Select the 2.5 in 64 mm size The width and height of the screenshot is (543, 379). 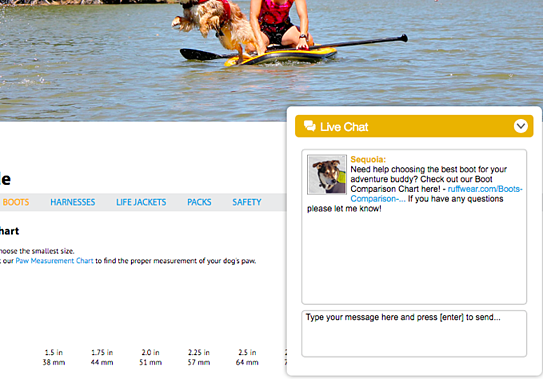[x=247, y=357]
